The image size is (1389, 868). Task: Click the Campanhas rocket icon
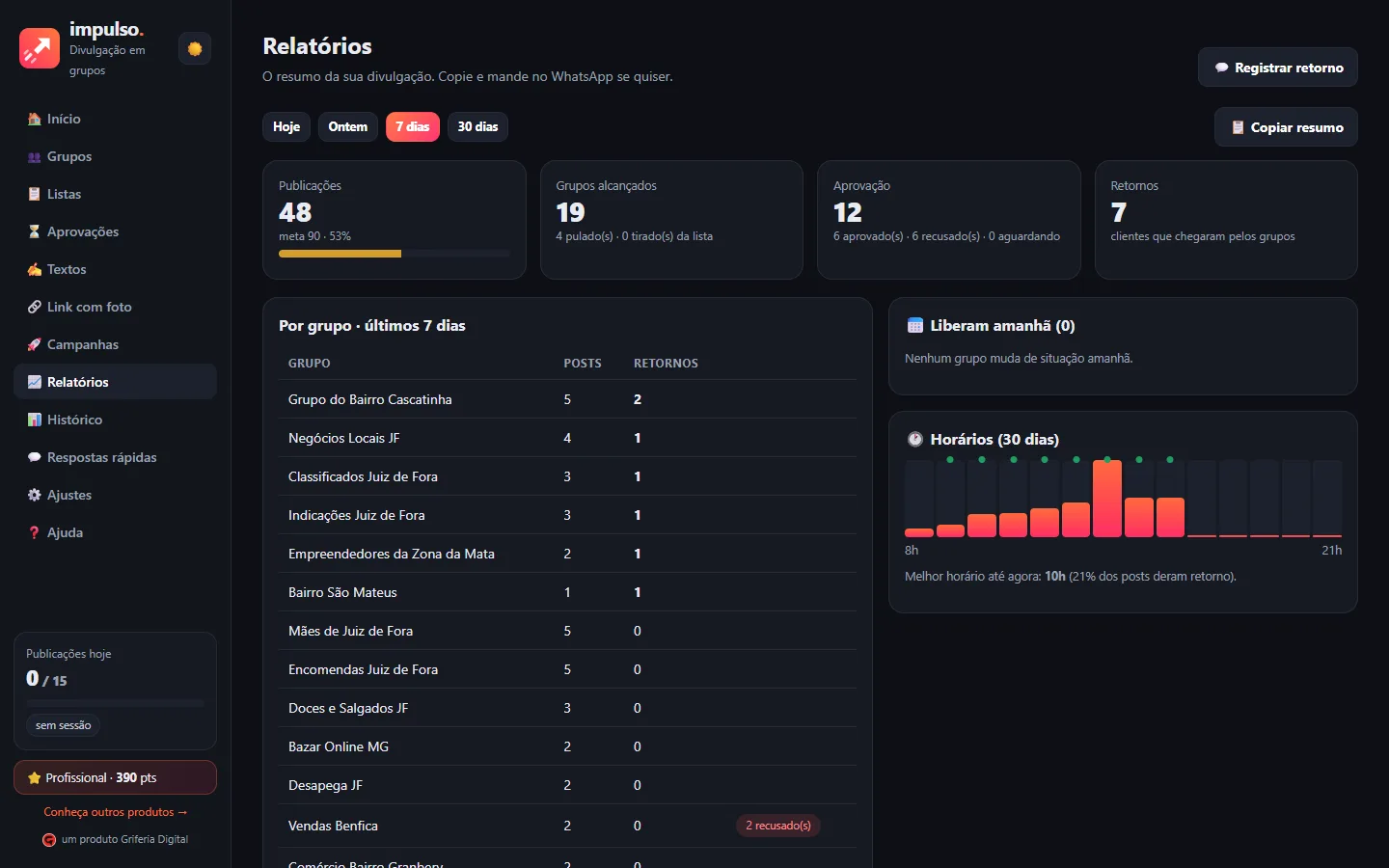coord(35,344)
